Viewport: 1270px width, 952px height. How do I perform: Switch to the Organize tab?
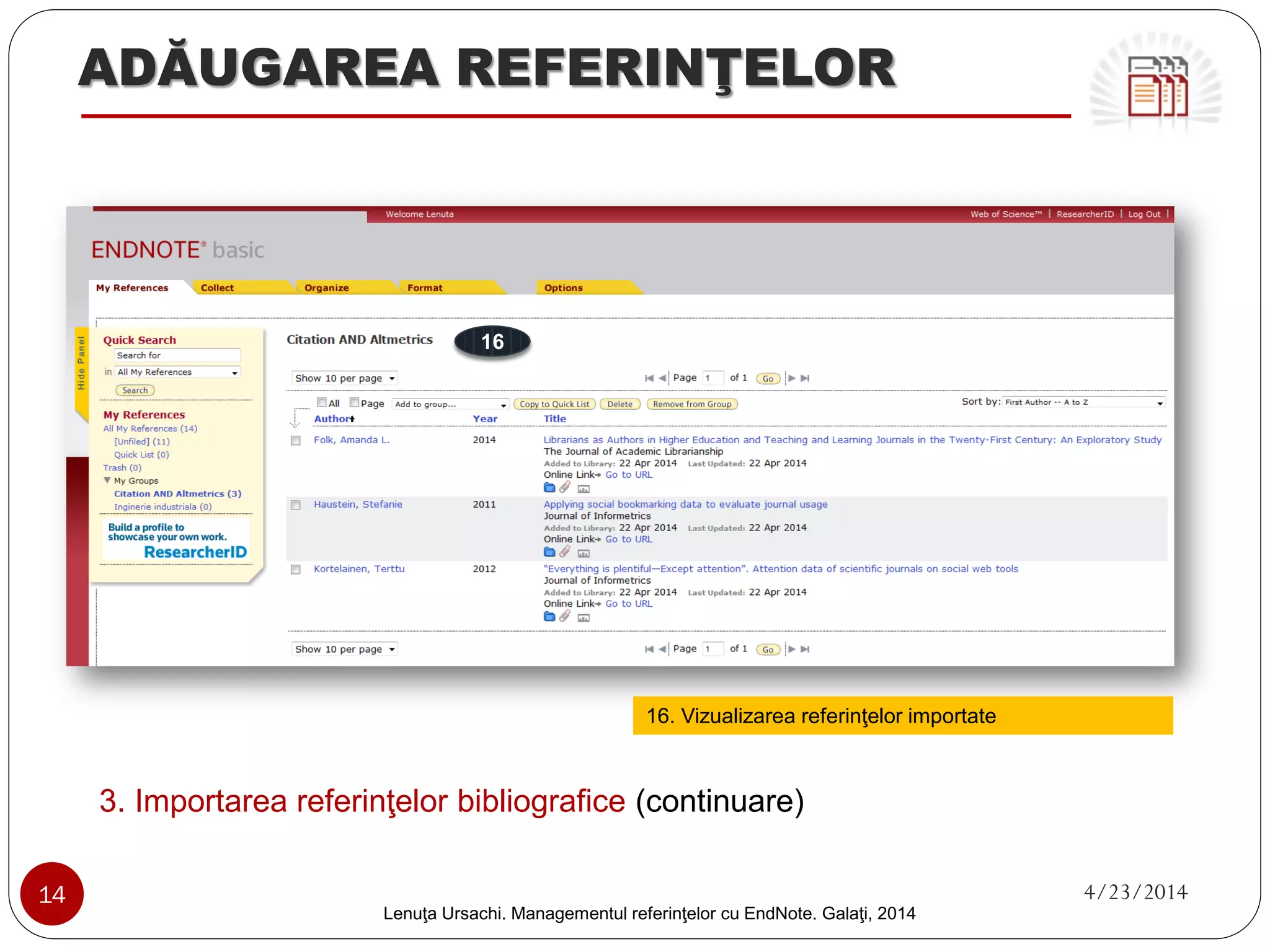(x=326, y=288)
